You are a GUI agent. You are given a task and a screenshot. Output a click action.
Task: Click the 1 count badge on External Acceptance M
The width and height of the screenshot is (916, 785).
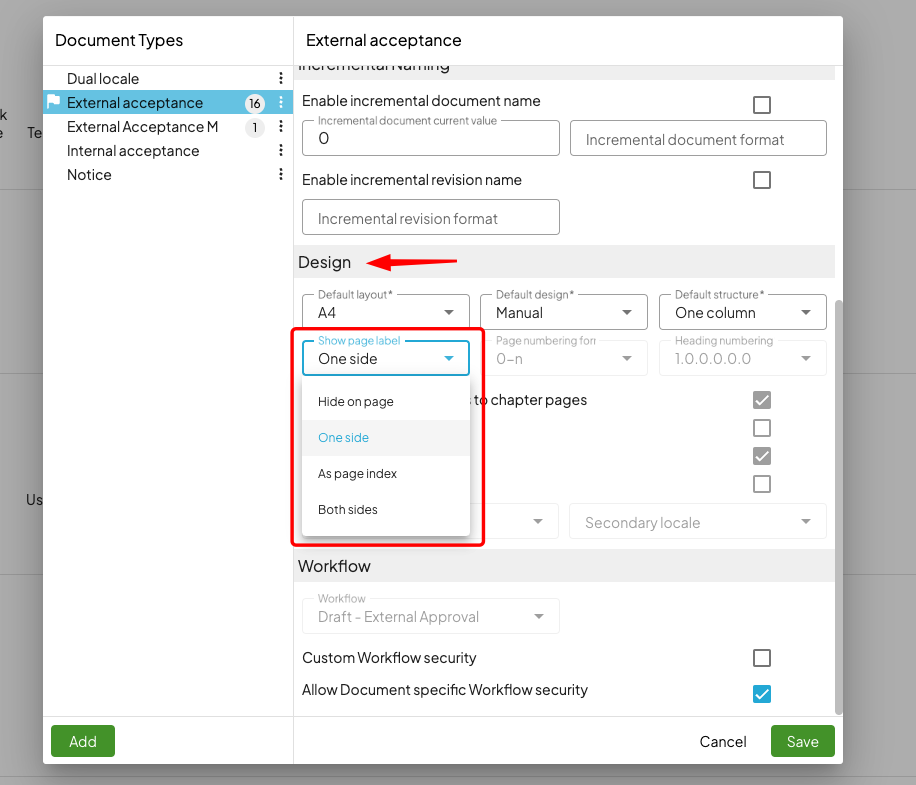coord(255,127)
